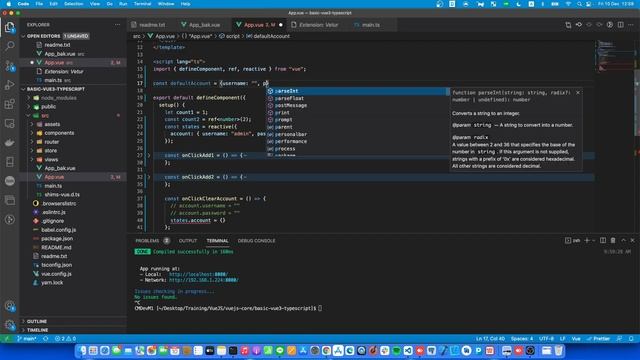
Task: Click the Spotlight search icon in menu bar
Action: (579, 4)
